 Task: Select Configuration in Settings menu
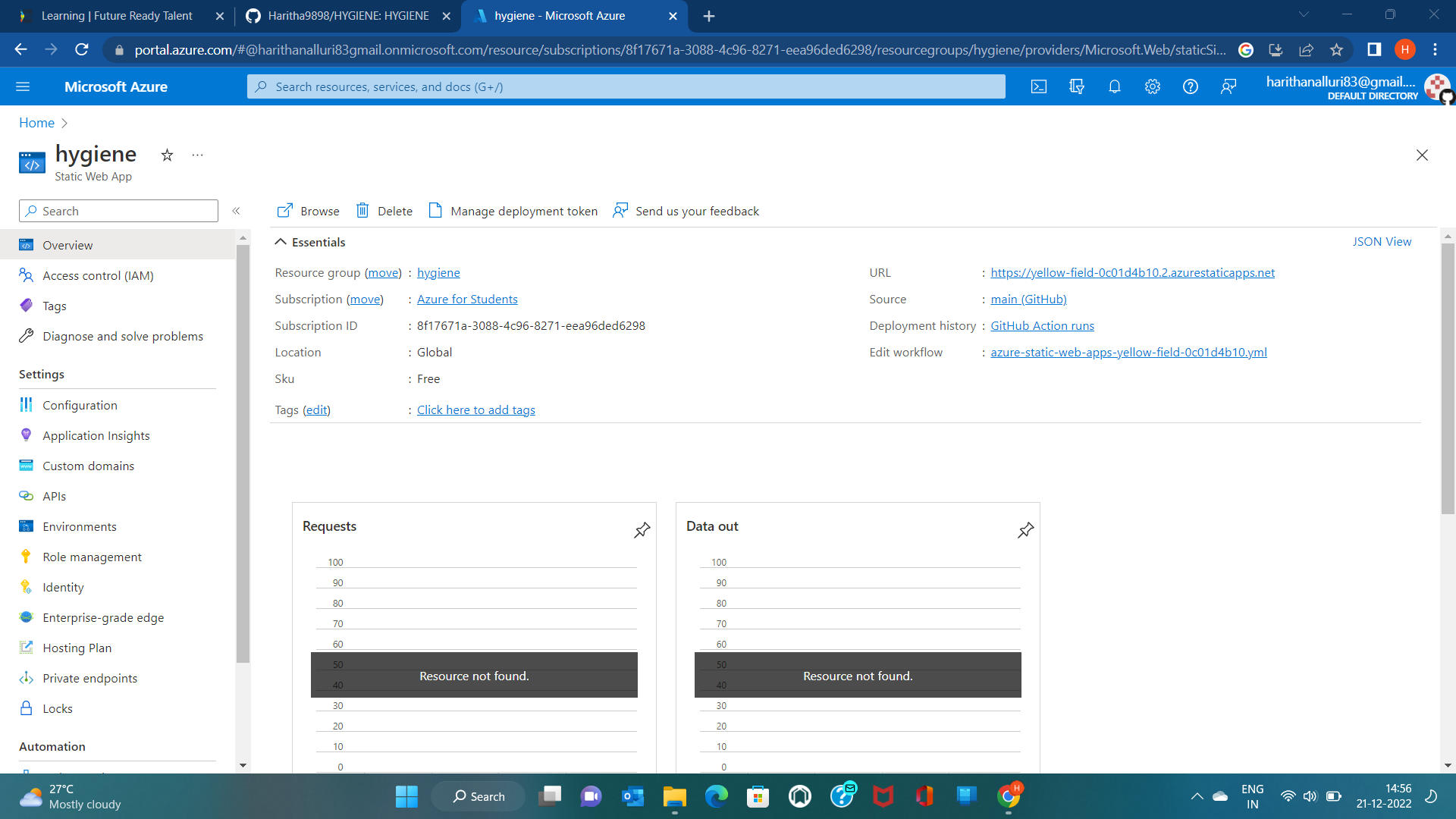coord(80,405)
